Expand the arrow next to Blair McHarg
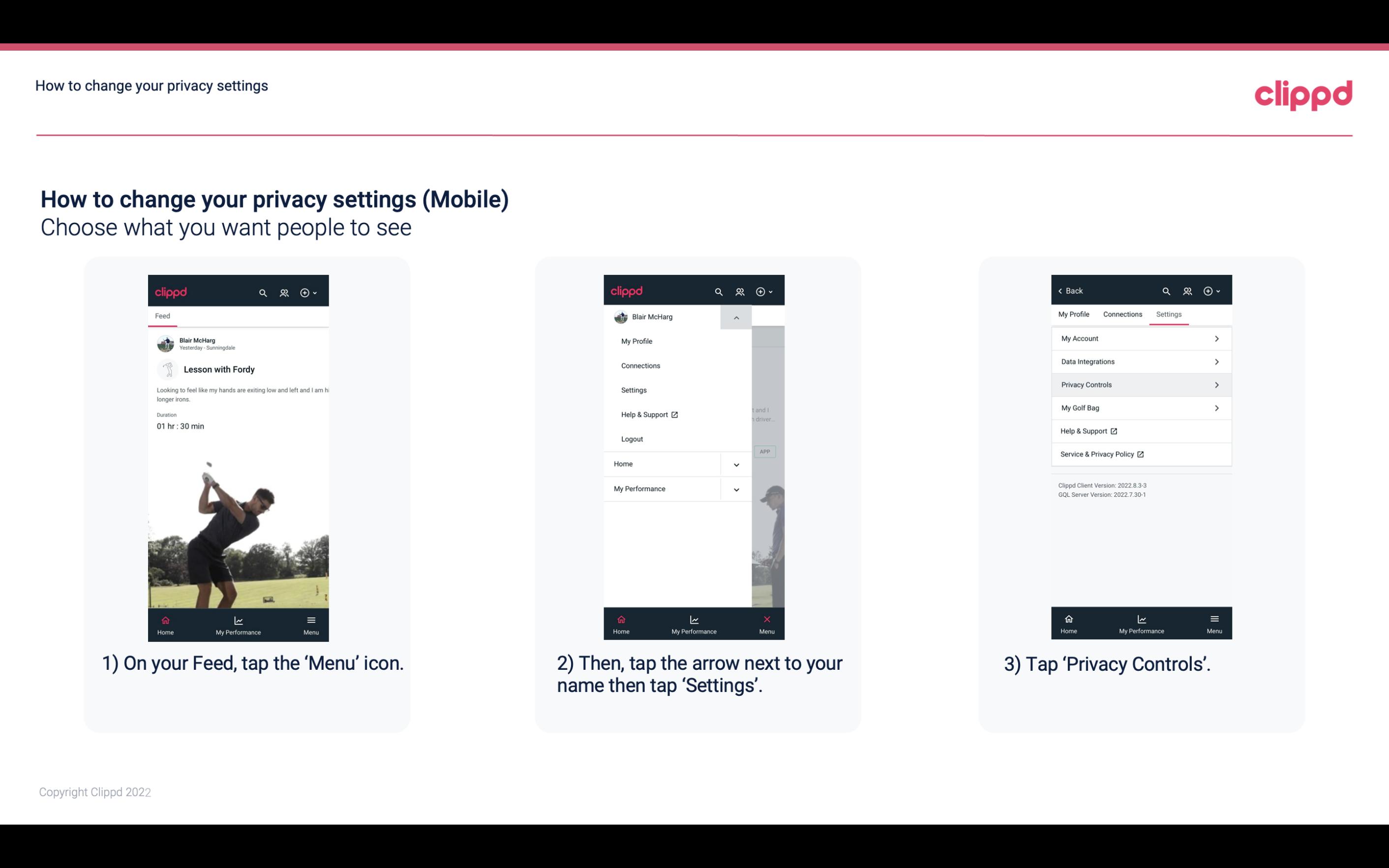This screenshot has width=1389, height=868. point(738,317)
